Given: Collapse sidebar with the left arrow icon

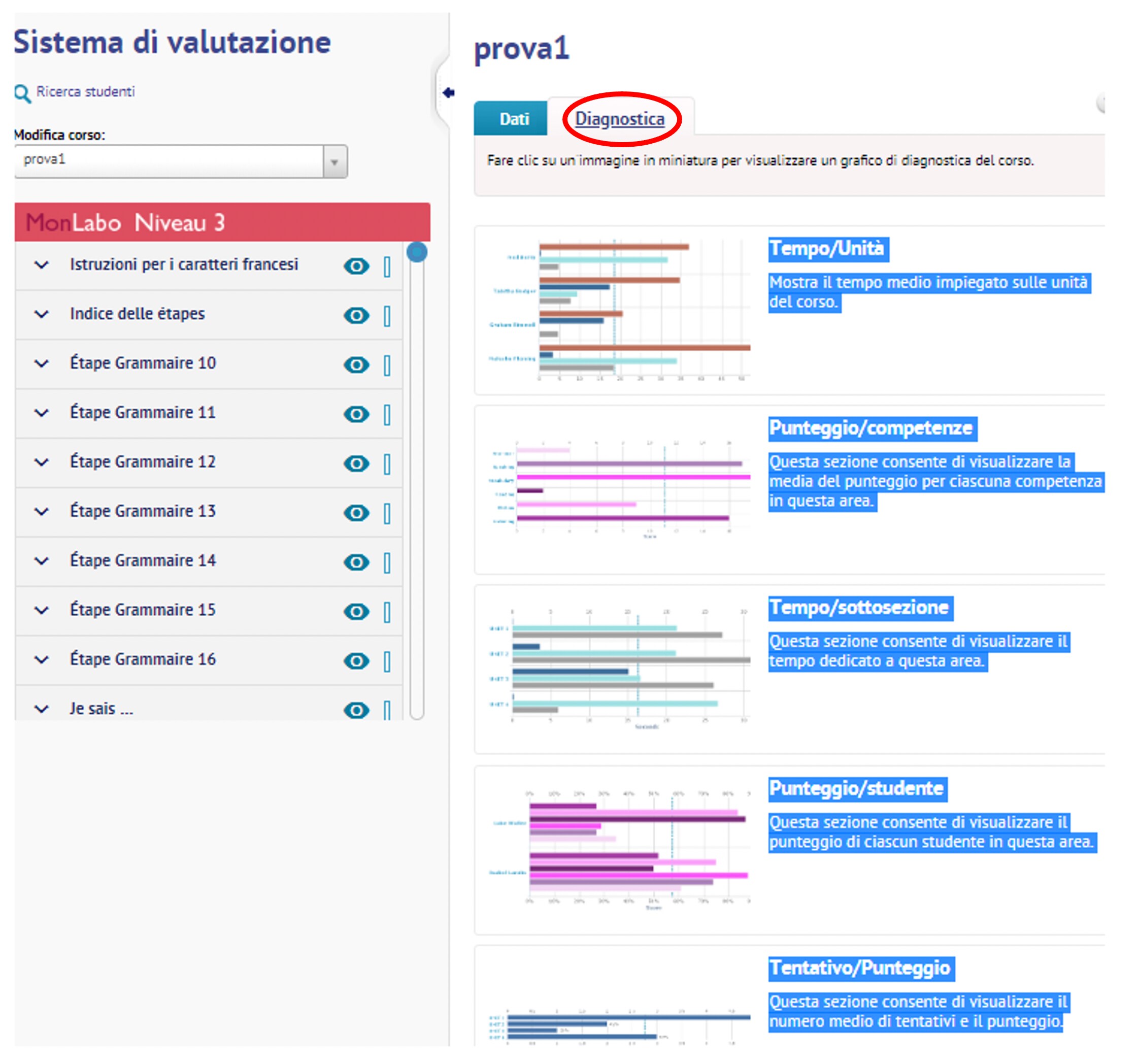Looking at the screenshot, I should pos(448,93).
